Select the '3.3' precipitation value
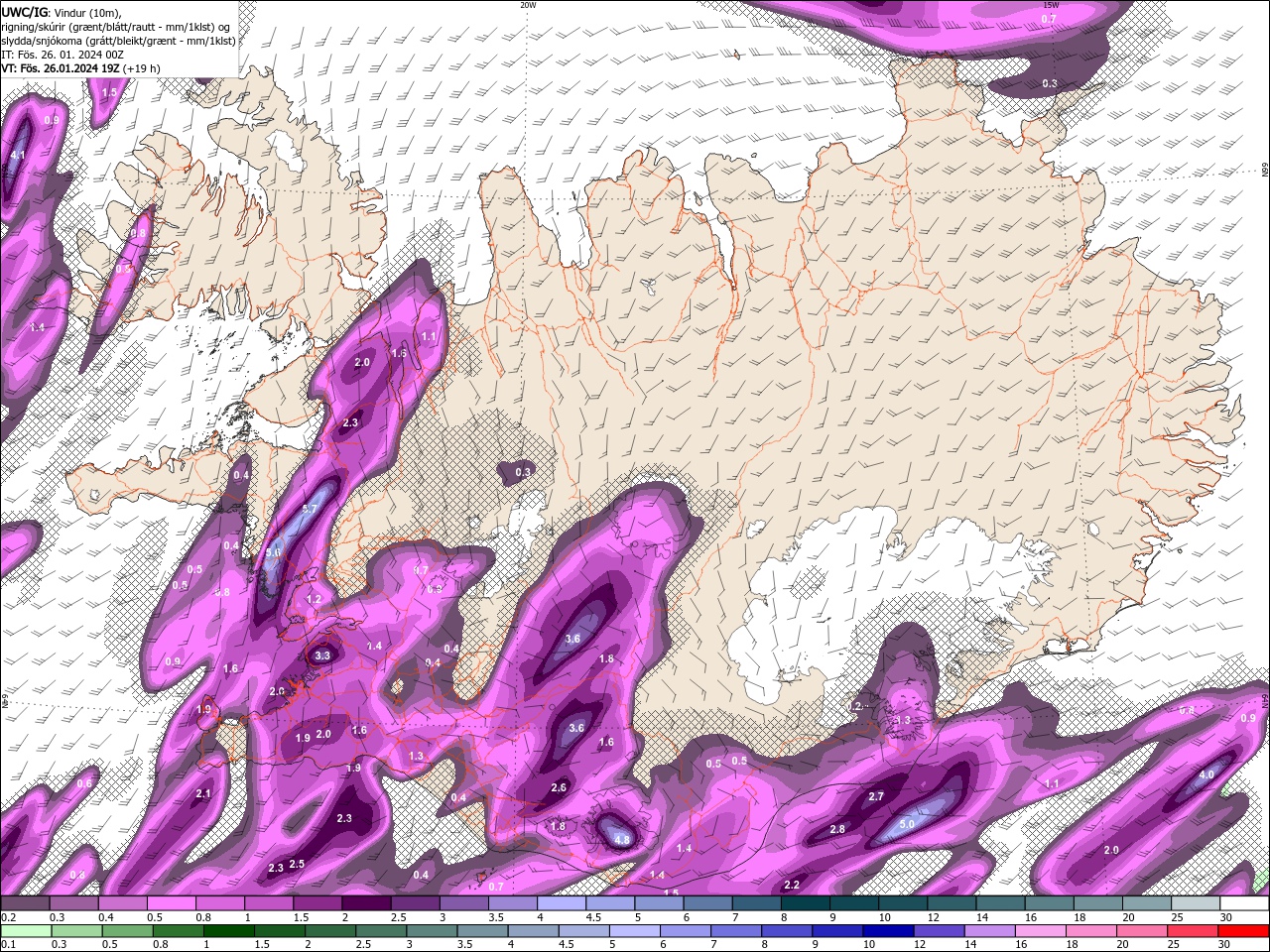The width and height of the screenshot is (1270, 952). click(322, 655)
